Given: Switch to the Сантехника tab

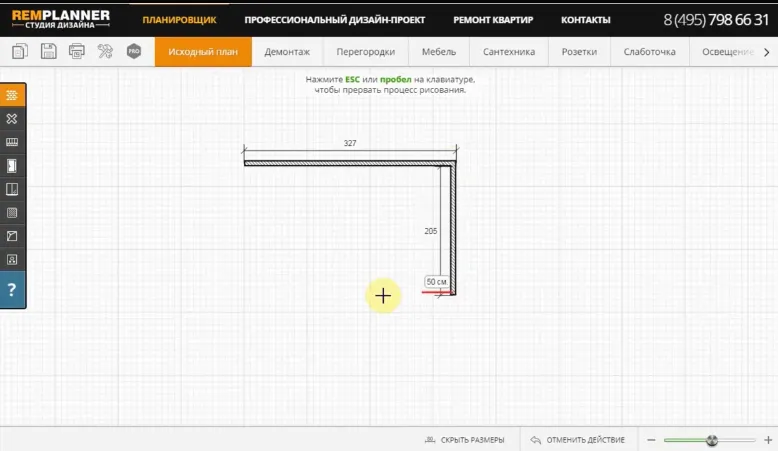Looking at the screenshot, I should [509, 52].
